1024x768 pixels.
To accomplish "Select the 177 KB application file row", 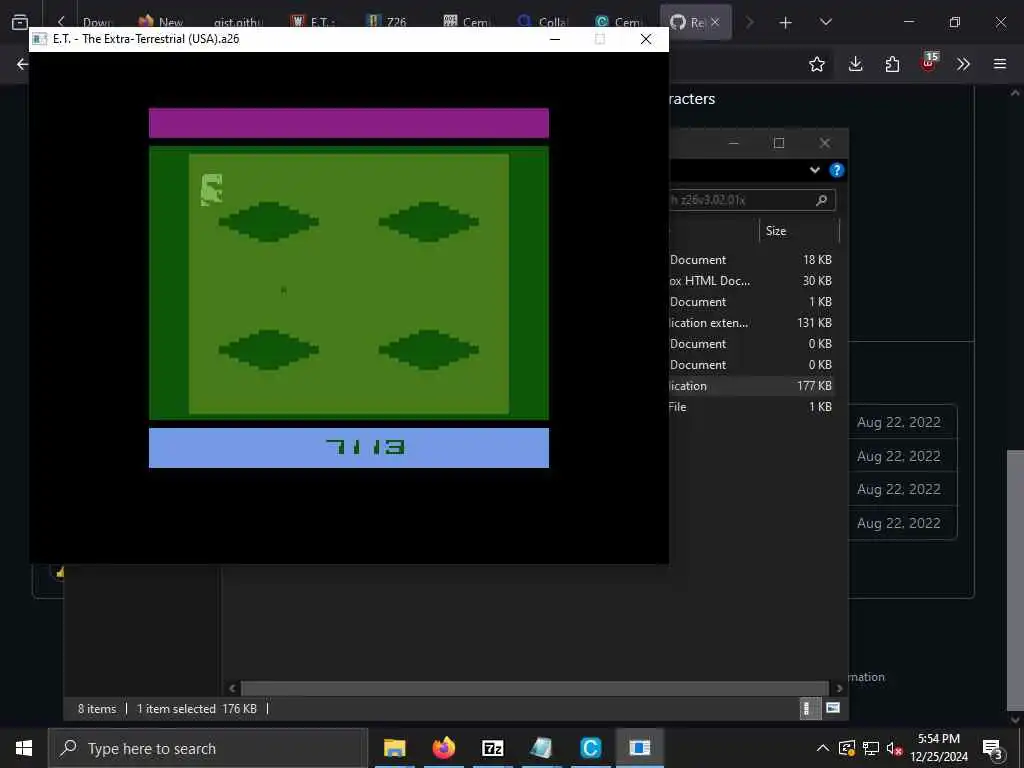I will pyautogui.click(x=751, y=386).
